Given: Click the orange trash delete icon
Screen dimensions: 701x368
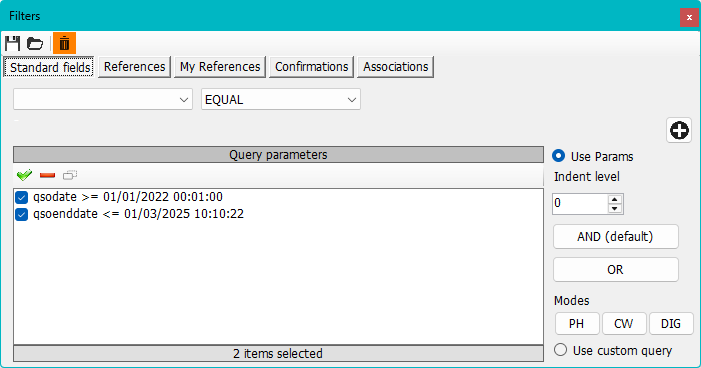Looking at the screenshot, I should tap(64, 43).
